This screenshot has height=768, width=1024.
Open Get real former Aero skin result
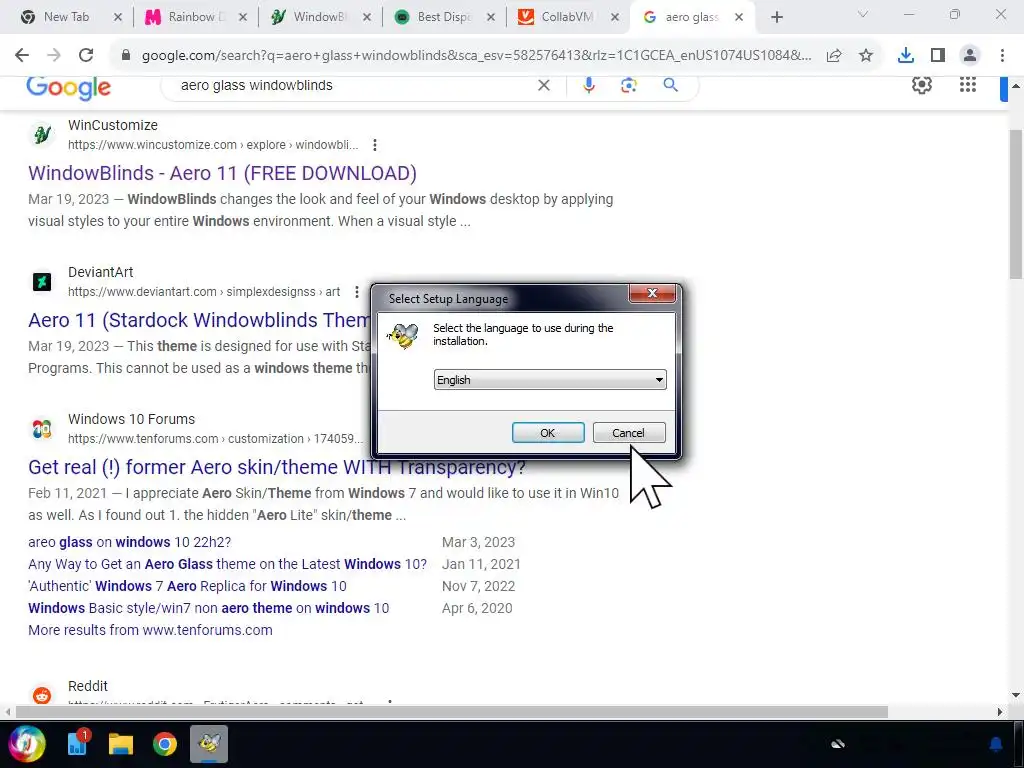277,467
